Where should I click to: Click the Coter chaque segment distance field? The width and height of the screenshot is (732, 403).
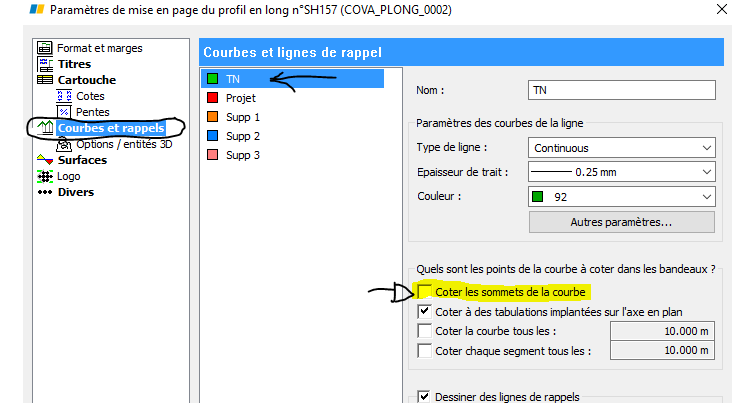click(662, 350)
